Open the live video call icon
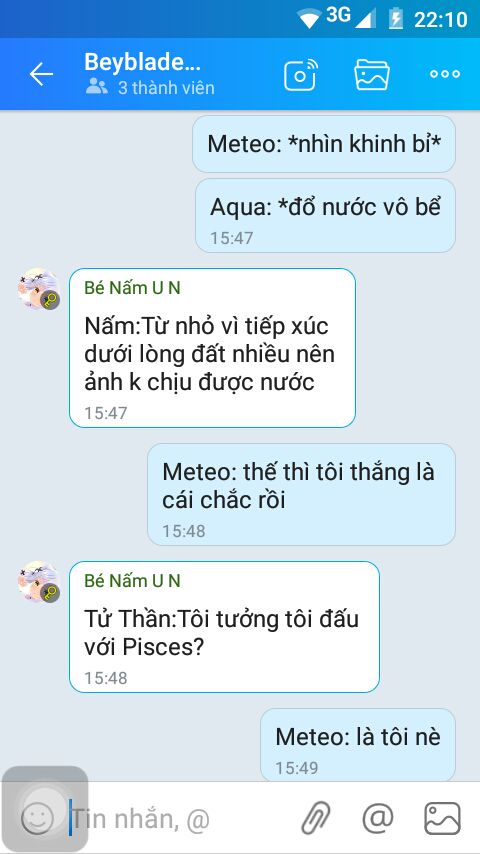Viewport: 480px width, 854px height. (301, 74)
